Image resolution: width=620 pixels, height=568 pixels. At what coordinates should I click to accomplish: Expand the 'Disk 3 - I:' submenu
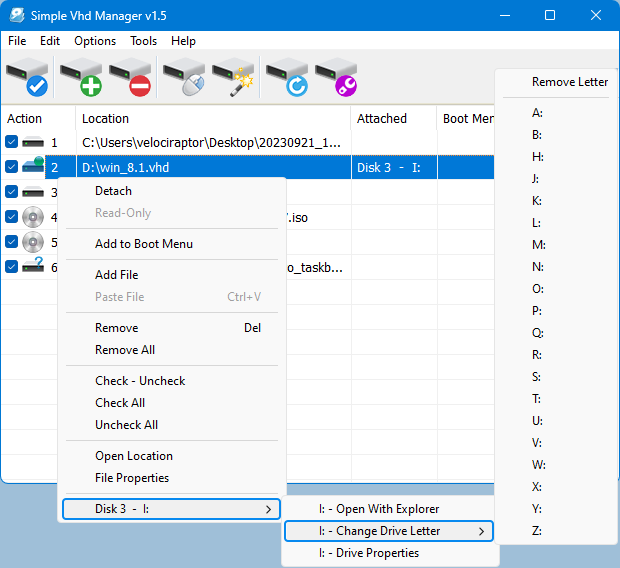click(171, 509)
